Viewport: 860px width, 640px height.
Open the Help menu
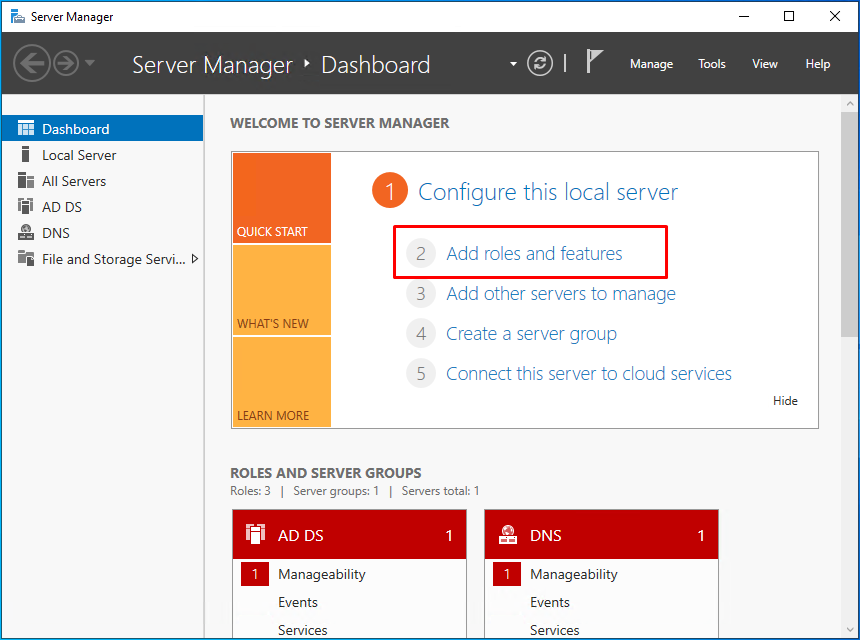817,64
